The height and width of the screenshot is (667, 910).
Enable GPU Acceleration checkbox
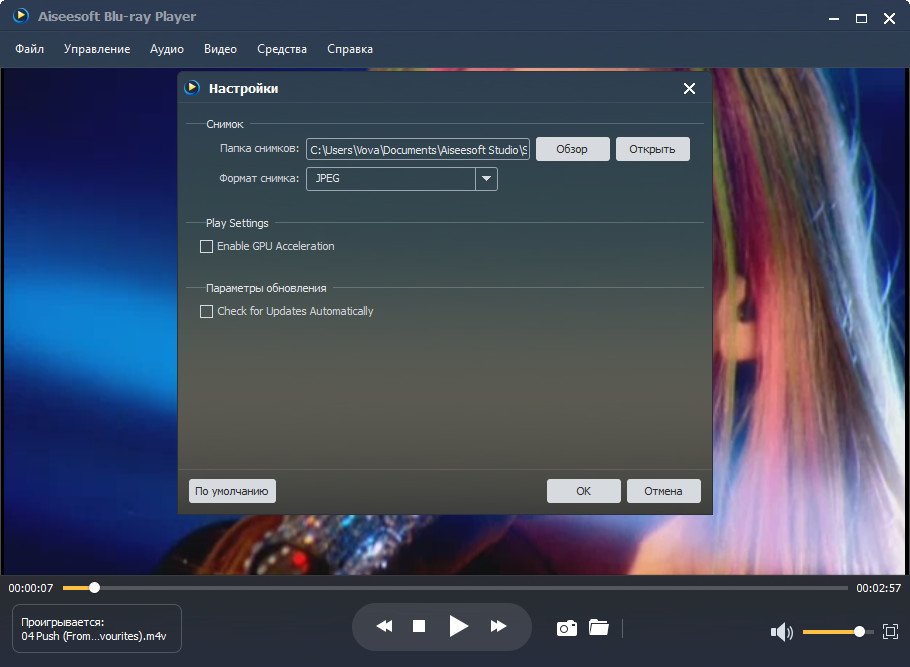click(x=207, y=246)
